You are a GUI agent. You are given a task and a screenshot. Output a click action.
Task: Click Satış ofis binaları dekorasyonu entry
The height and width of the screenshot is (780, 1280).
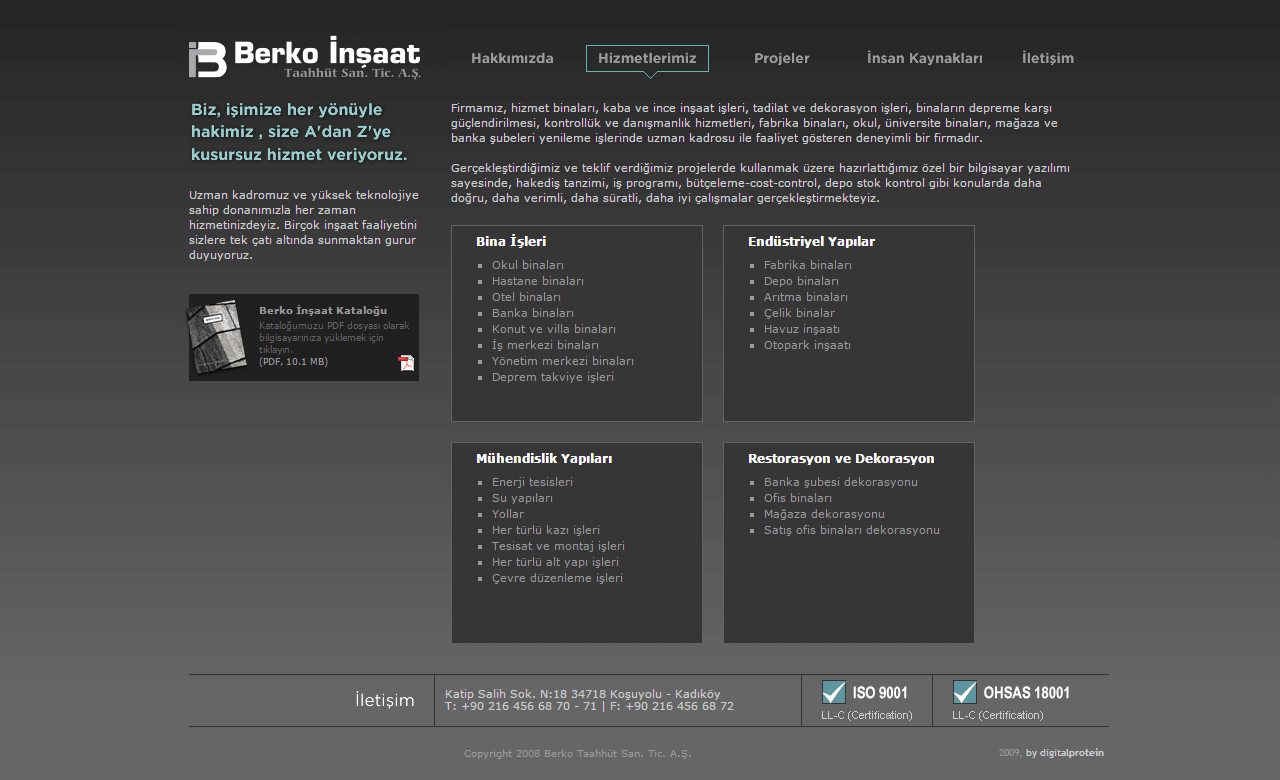tap(852, 530)
